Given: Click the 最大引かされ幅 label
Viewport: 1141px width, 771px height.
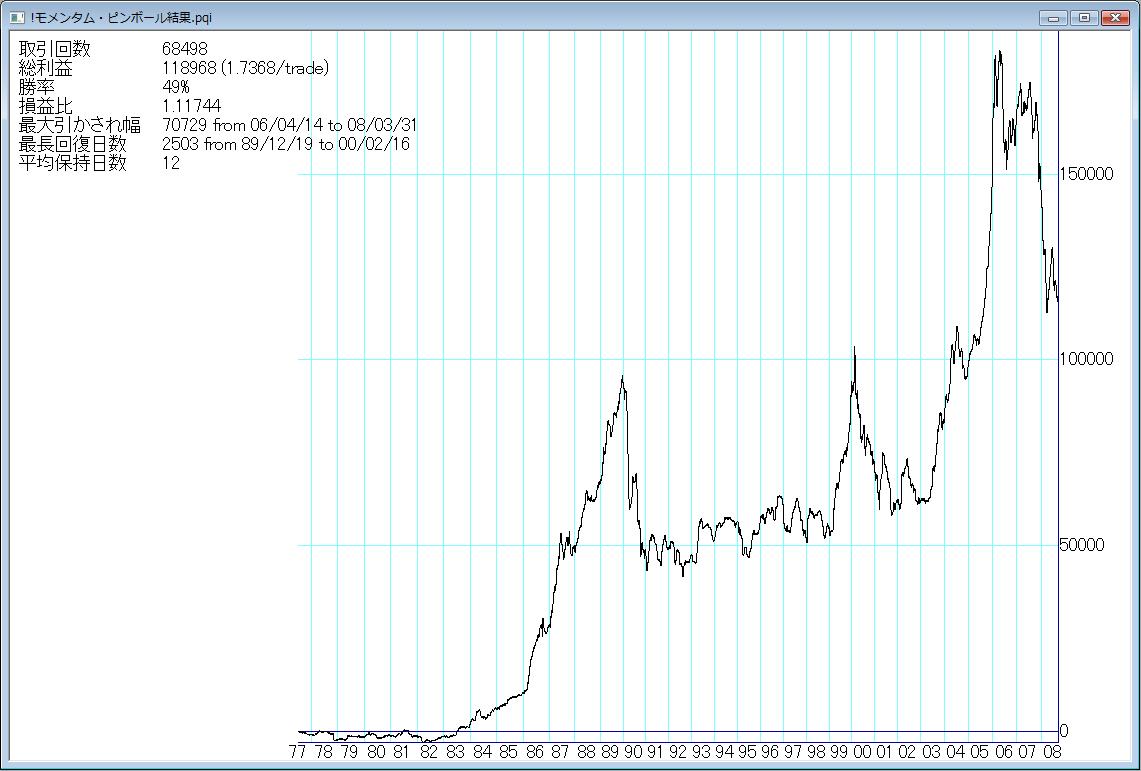Looking at the screenshot, I should coord(80,125).
